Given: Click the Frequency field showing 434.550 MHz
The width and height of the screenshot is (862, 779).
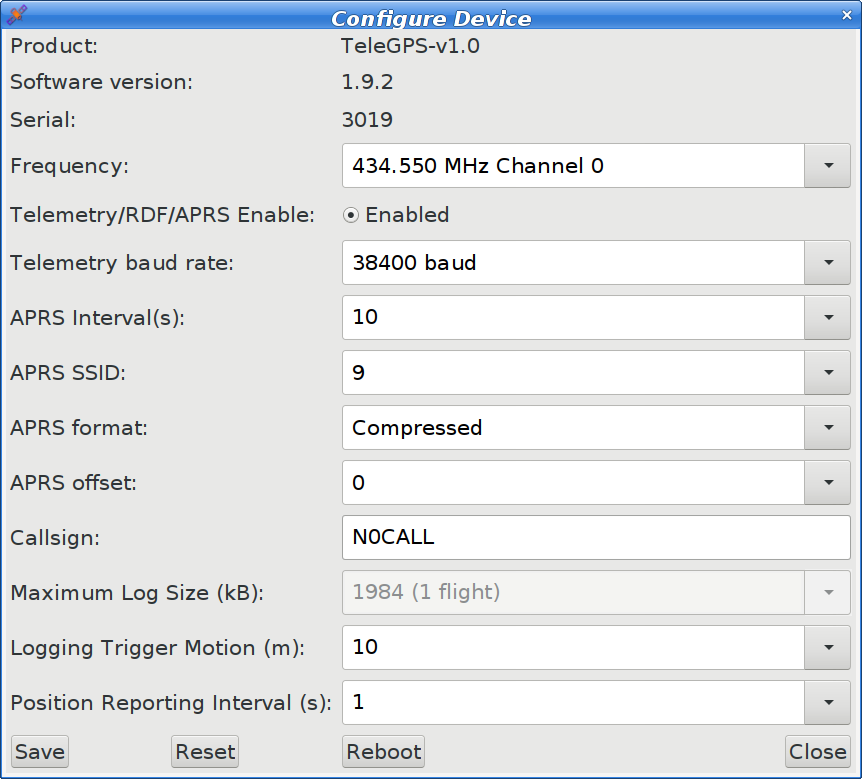Looking at the screenshot, I should pos(573,166).
